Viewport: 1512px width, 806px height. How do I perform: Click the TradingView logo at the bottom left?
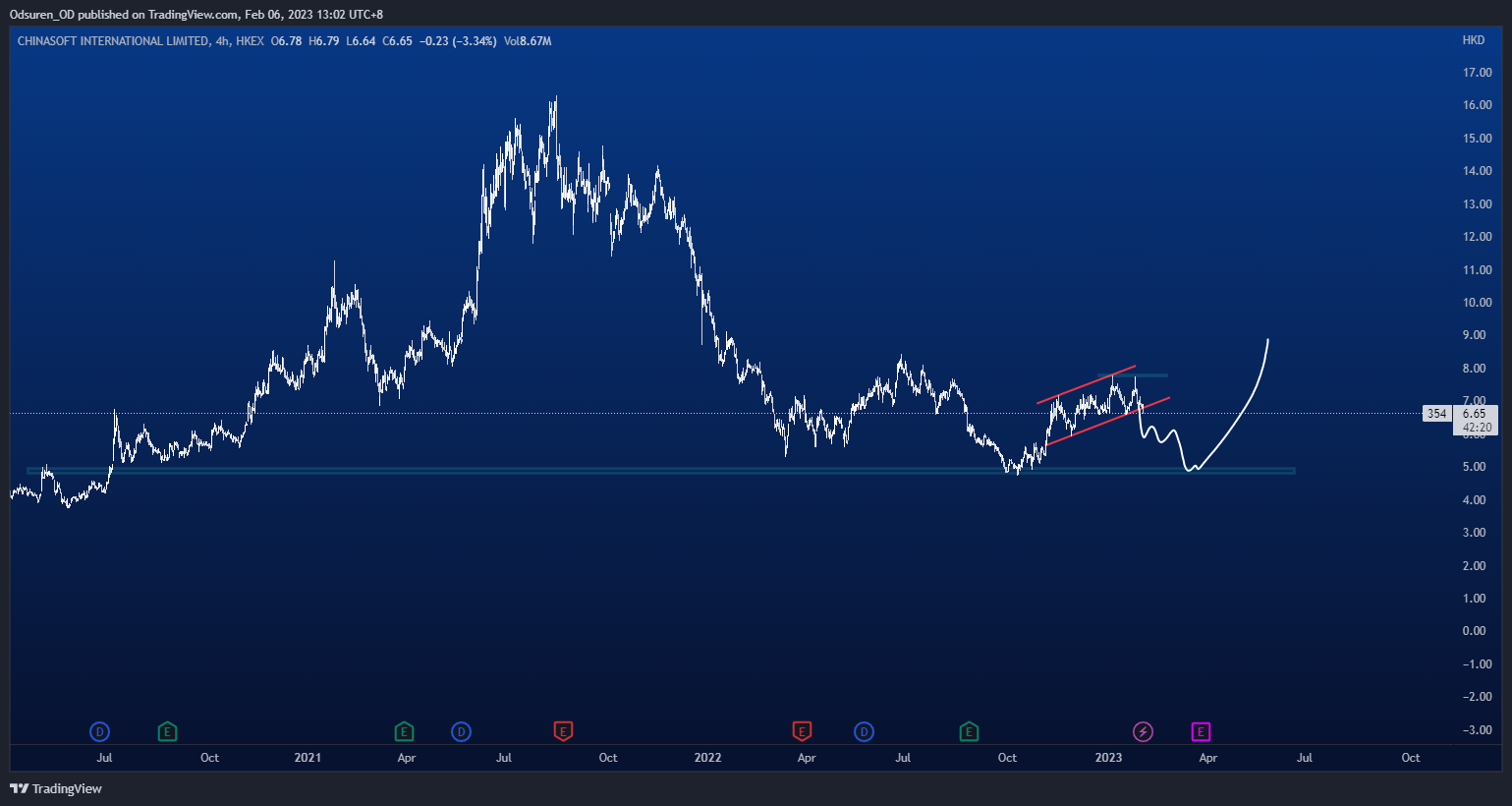pyautogui.click(x=56, y=788)
